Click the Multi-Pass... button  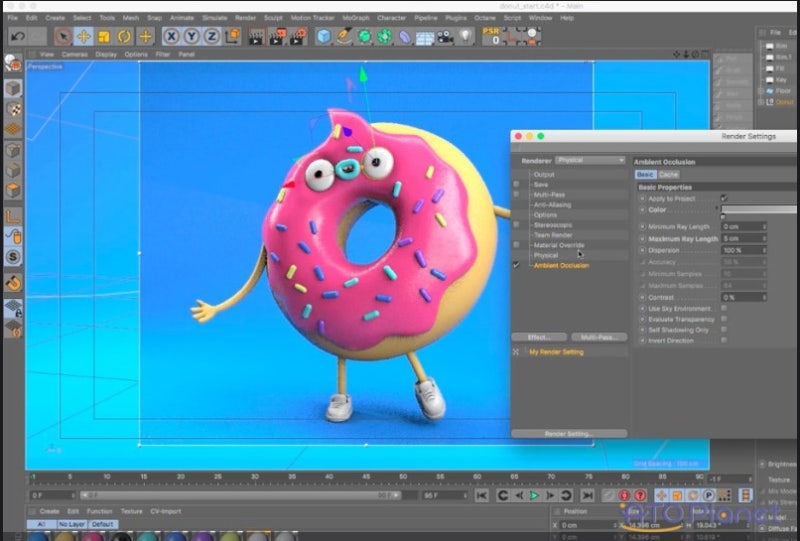pos(598,337)
